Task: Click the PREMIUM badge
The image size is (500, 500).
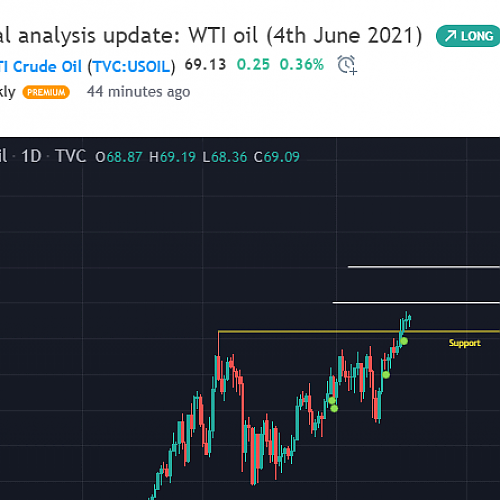Action: pyautogui.click(x=46, y=92)
